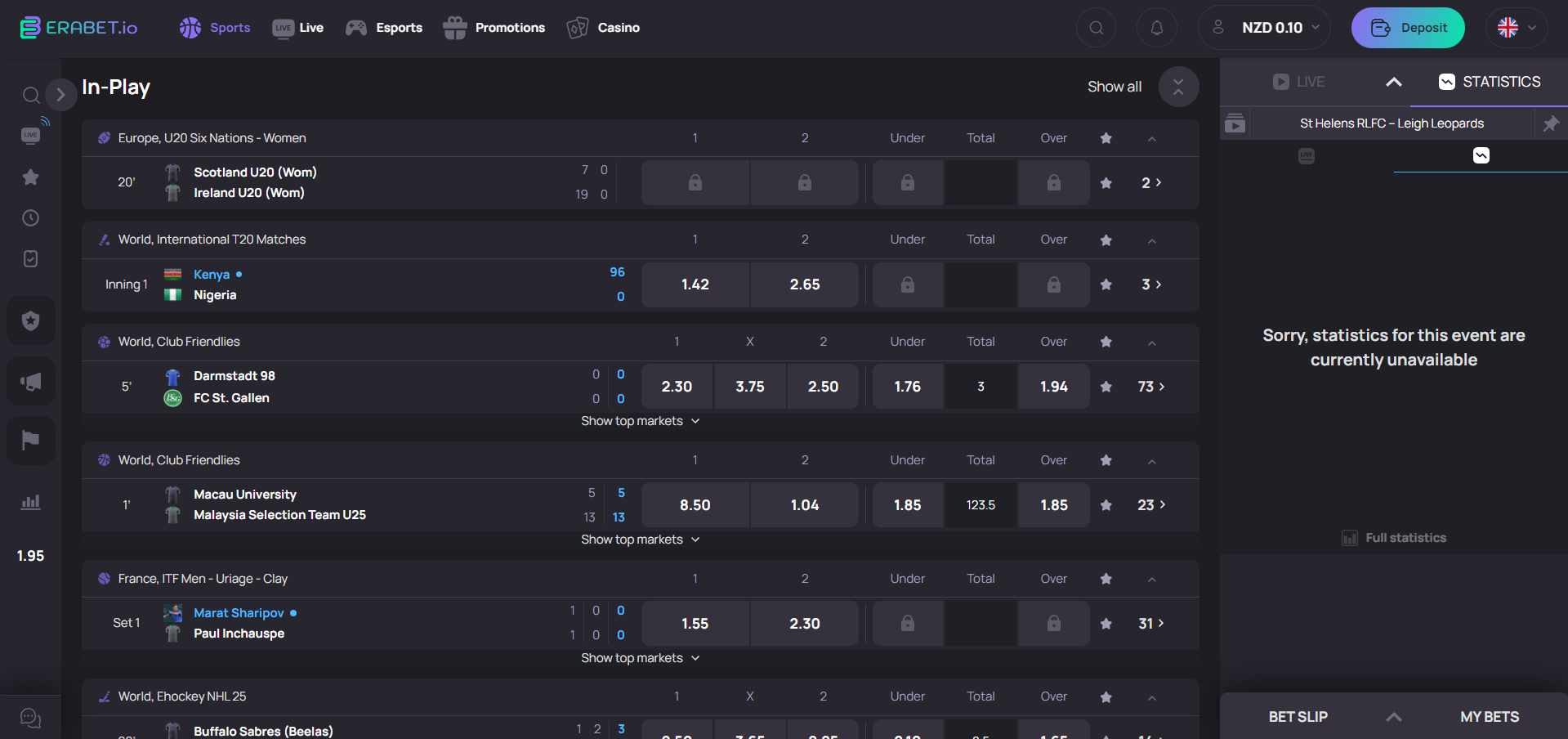Open the MY BETS tab

pos(1490,717)
